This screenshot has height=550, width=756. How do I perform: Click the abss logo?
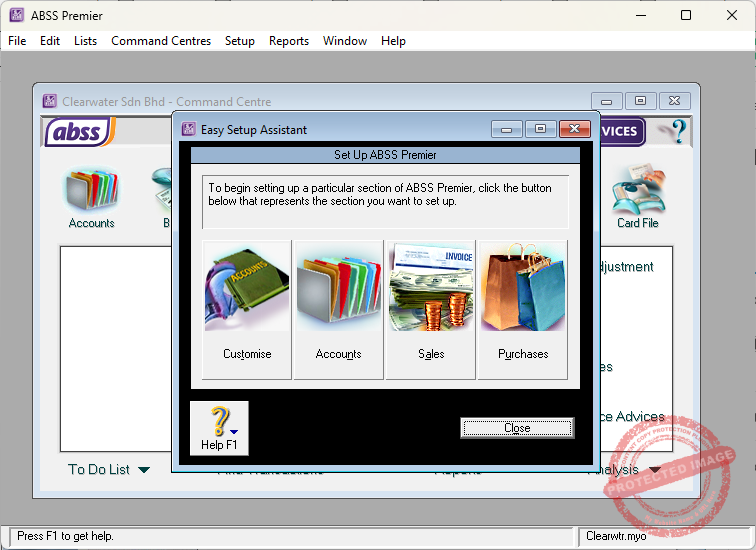pos(80,132)
